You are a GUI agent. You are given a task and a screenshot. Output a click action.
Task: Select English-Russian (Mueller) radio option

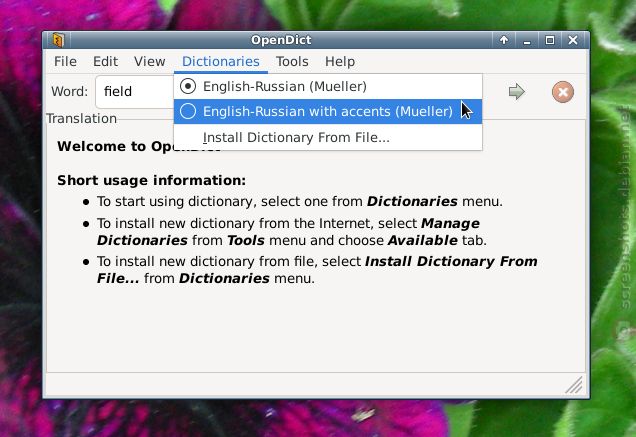(328, 86)
